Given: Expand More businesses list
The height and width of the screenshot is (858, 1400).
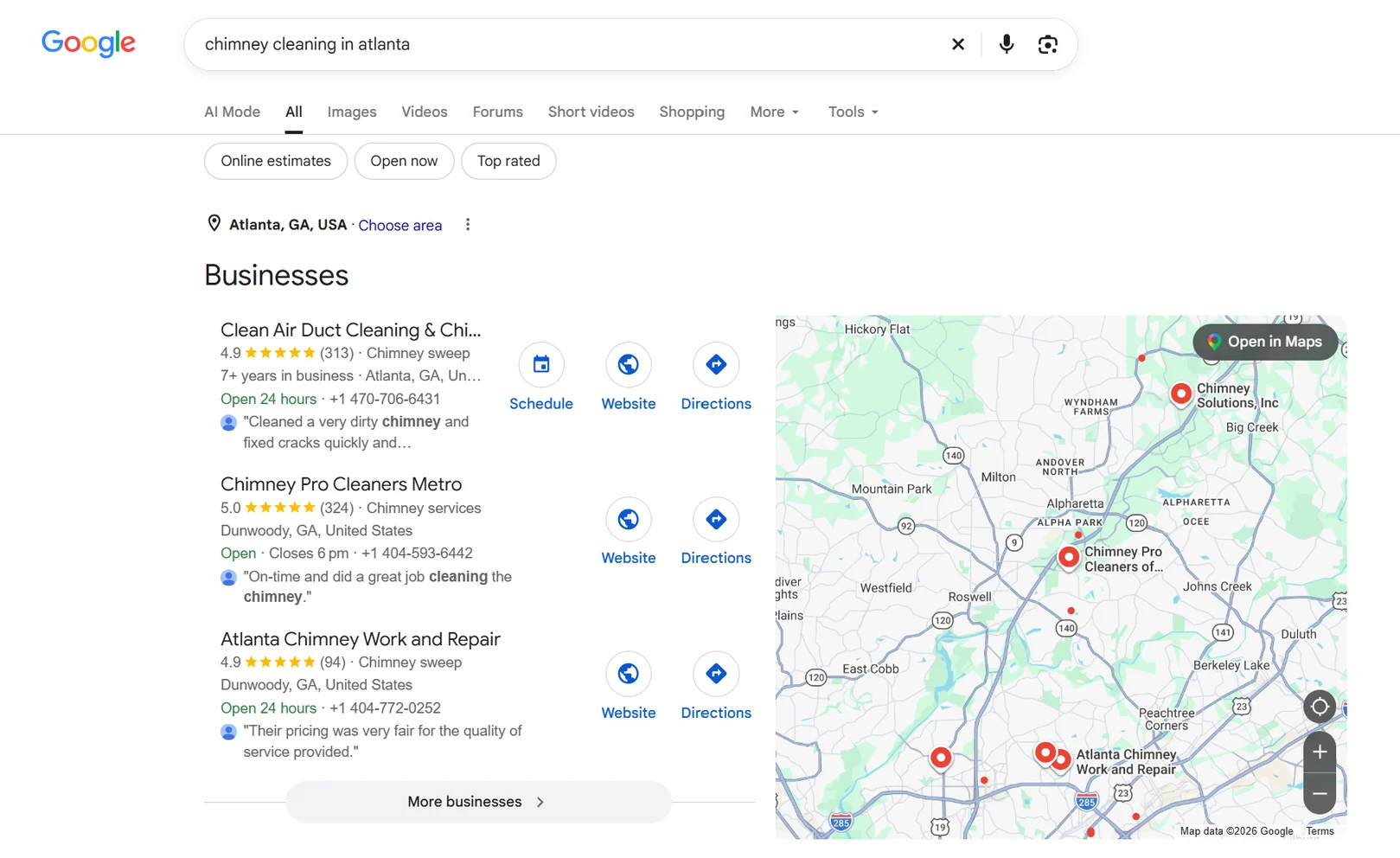Looking at the screenshot, I should coord(478,802).
